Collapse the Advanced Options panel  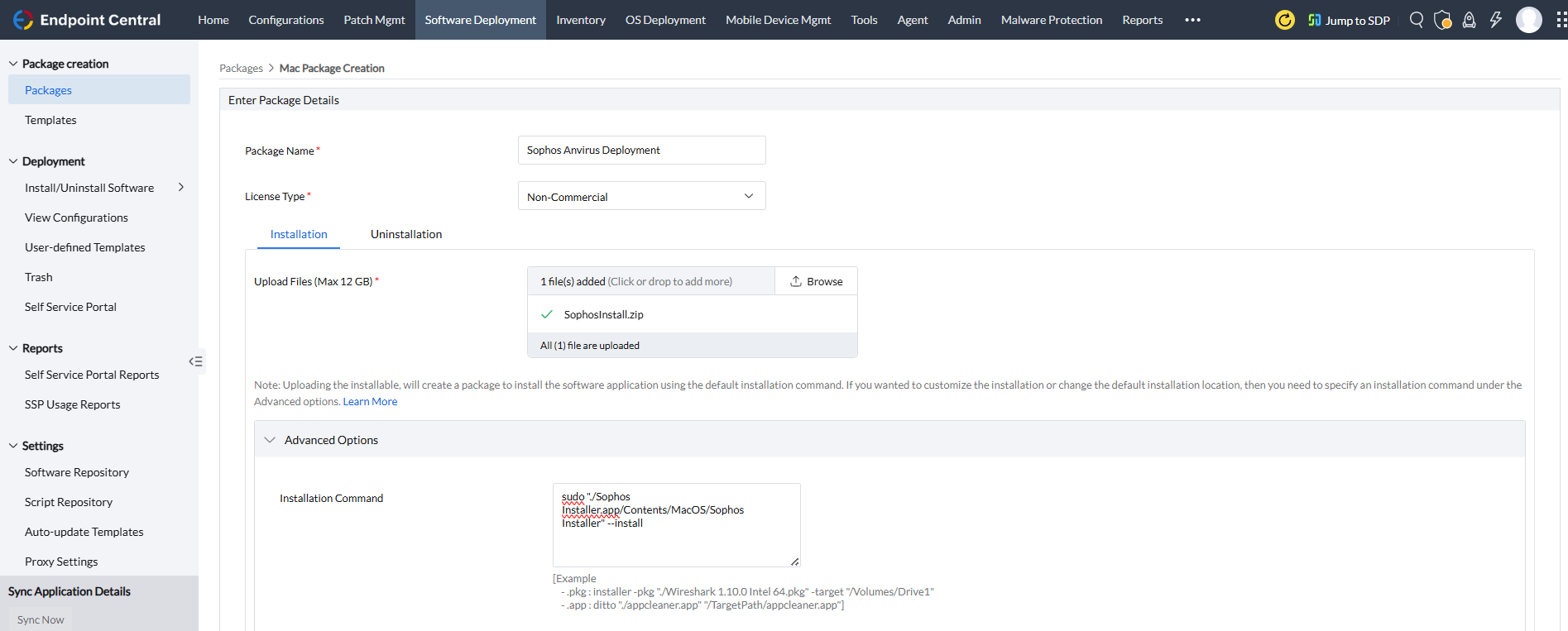click(x=270, y=440)
